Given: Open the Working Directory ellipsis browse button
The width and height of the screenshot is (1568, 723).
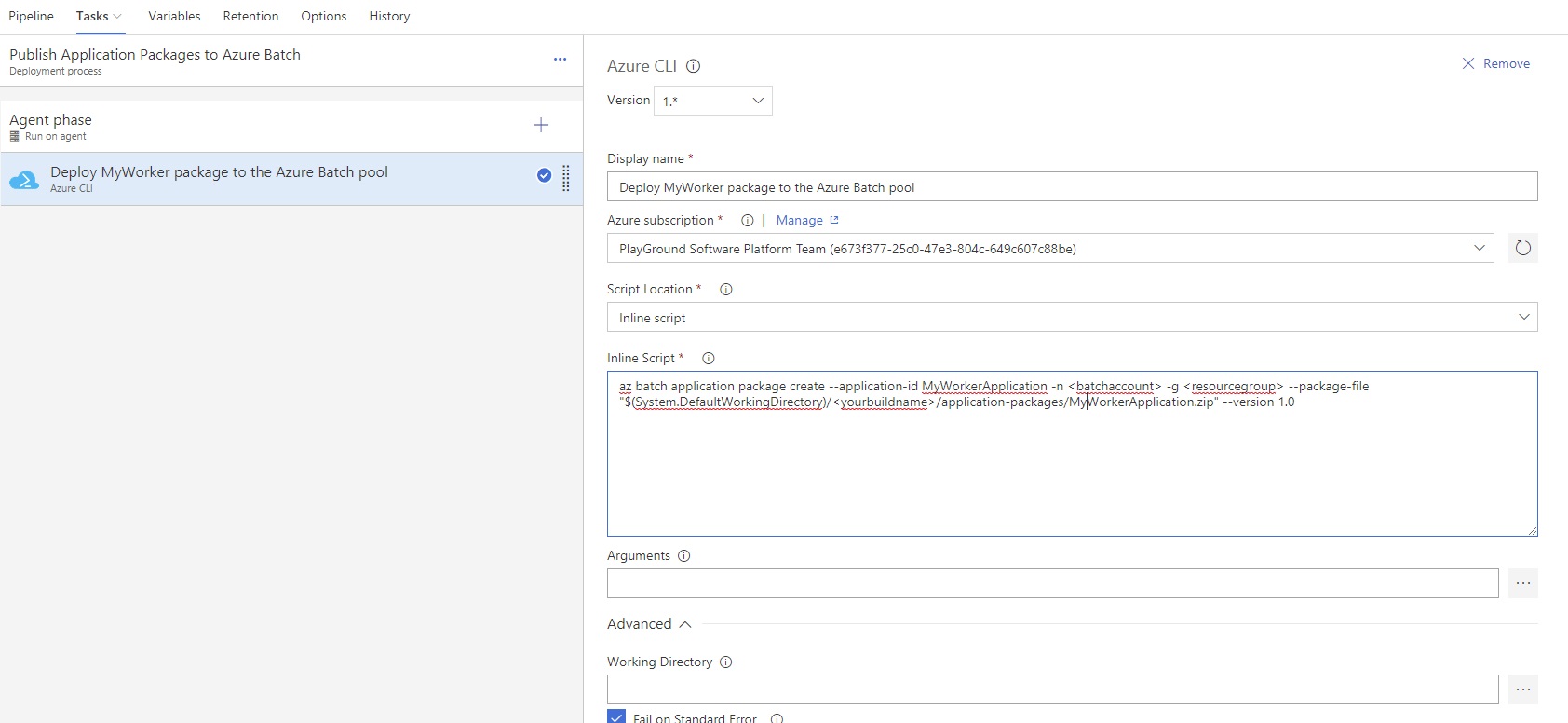Looking at the screenshot, I should click(1522, 689).
